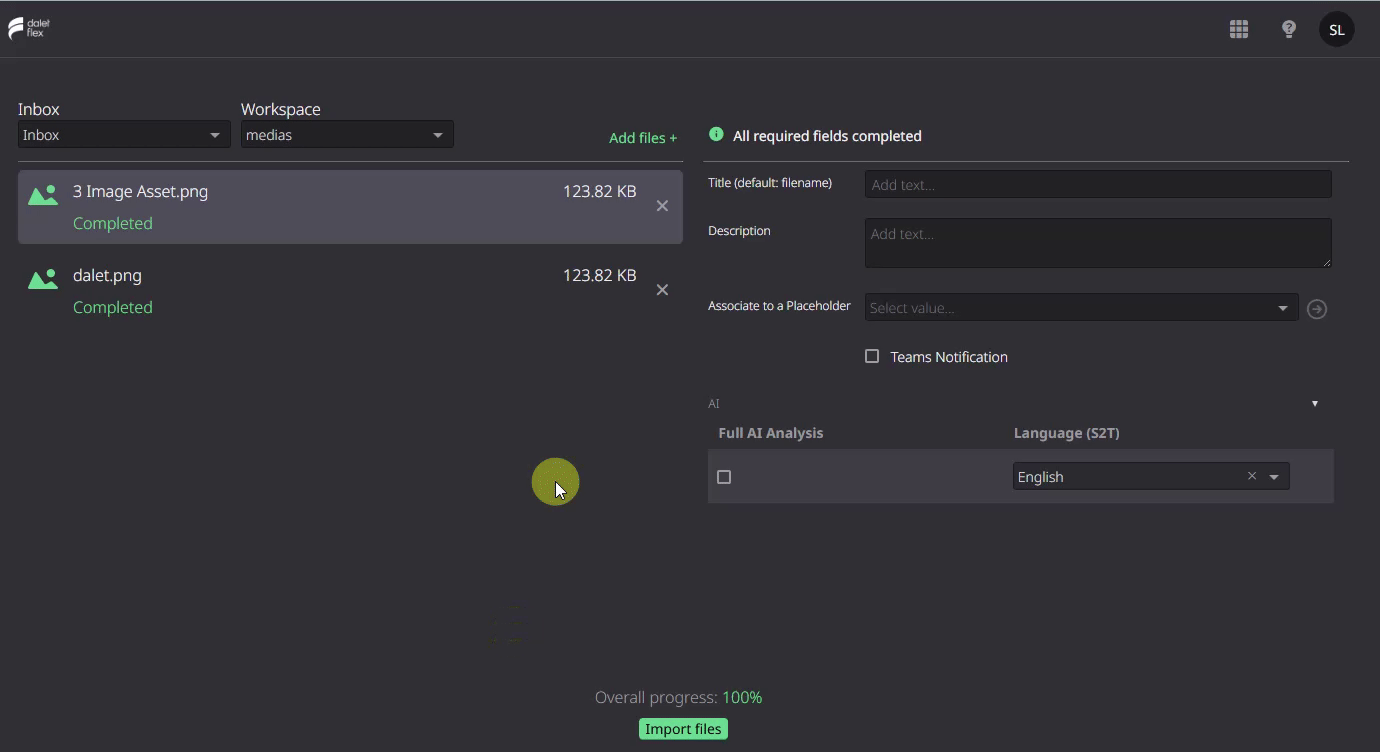Focus the Description text area
The height and width of the screenshot is (752, 1380).
(x=1098, y=243)
